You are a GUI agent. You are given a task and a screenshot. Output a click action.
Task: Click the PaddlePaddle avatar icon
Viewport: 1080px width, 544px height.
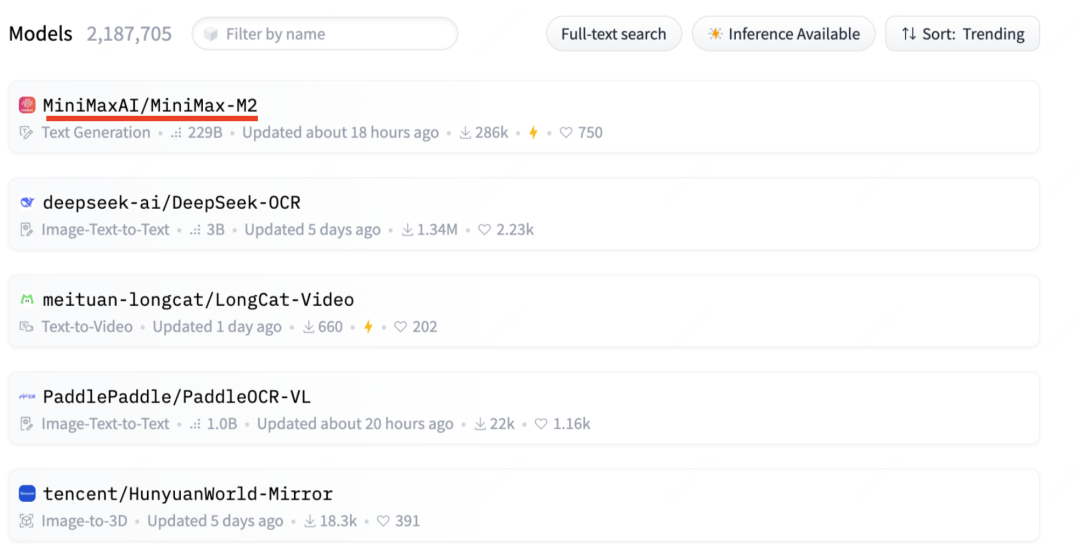pos(27,397)
